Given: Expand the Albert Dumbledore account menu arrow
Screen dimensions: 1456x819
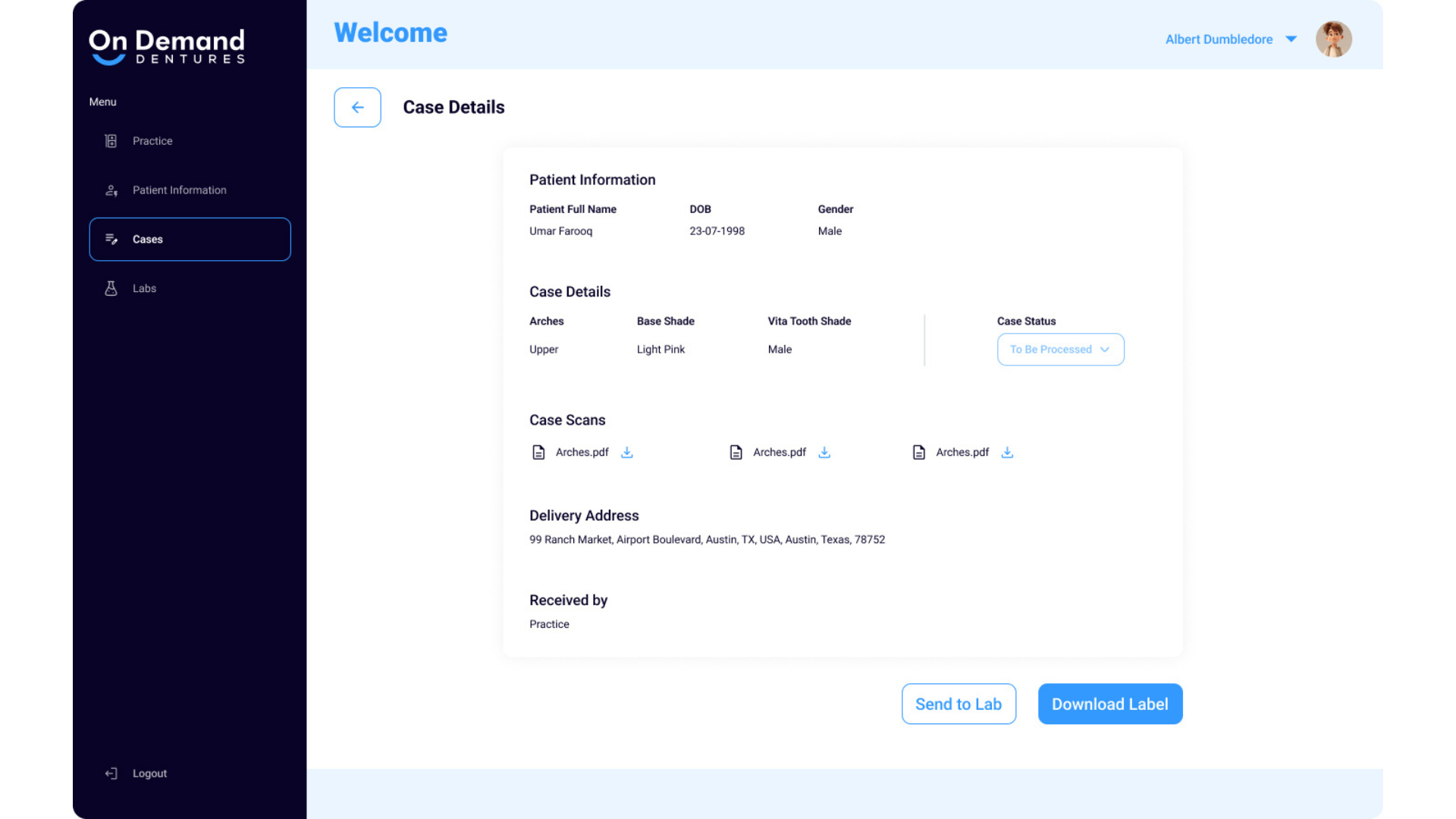Looking at the screenshot, I should pyautogui.click(x=1291, y=39).
